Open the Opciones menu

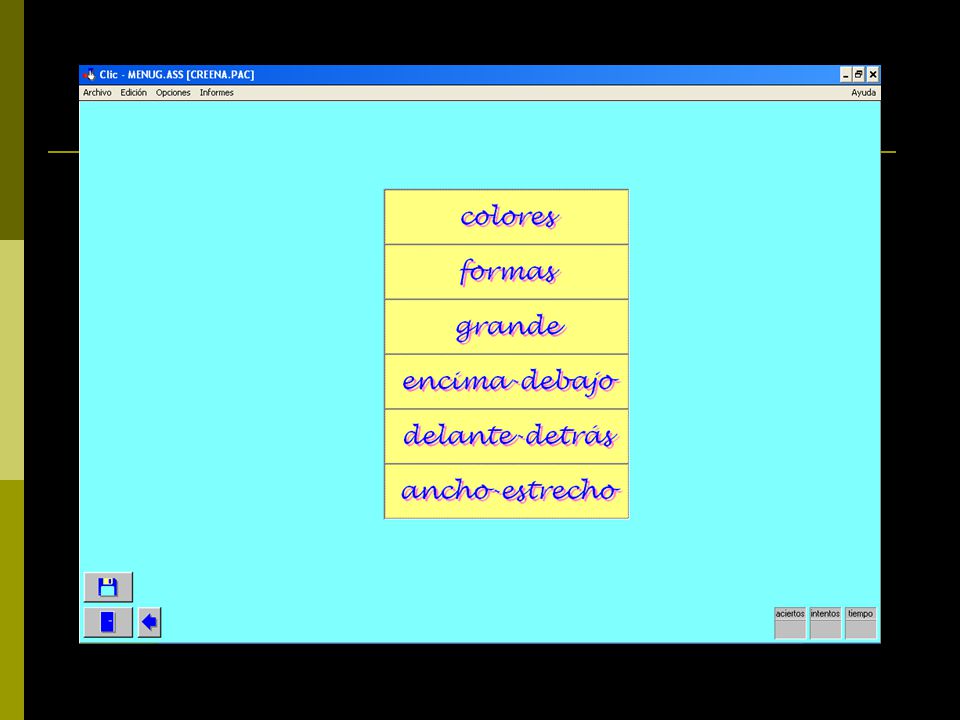pos(173,92)
